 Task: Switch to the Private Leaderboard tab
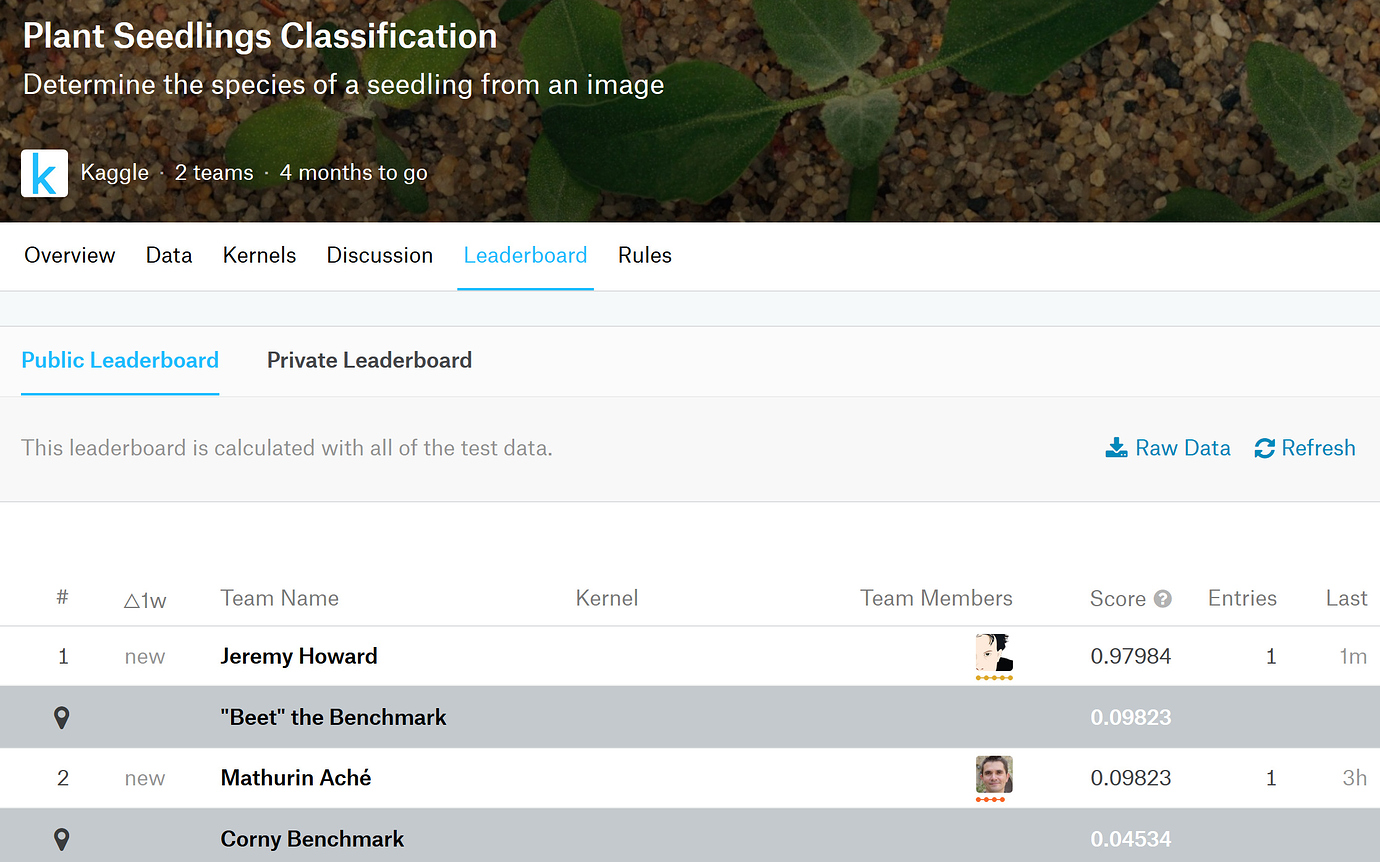pyautogui.click(x=369, y=360)
